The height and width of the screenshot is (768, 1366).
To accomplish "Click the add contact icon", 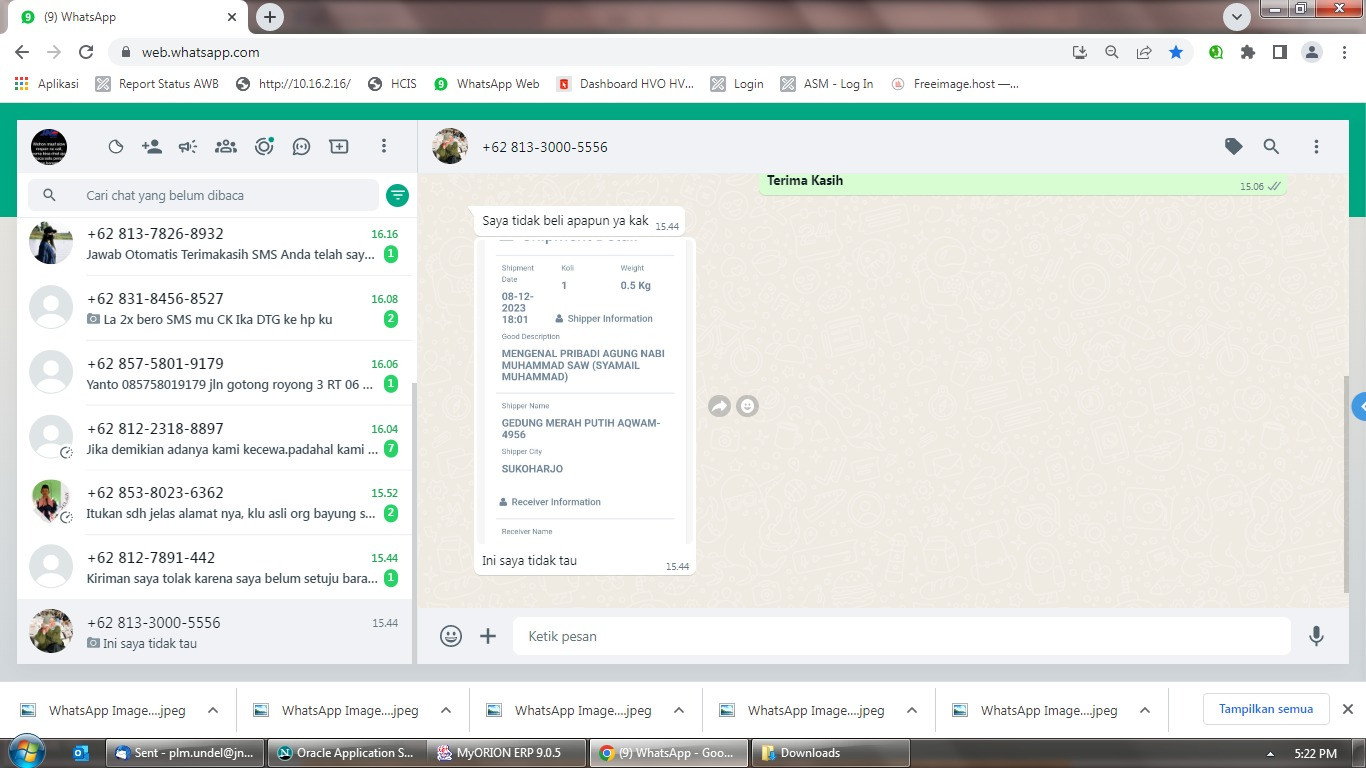I will click(x=152, y=147).
